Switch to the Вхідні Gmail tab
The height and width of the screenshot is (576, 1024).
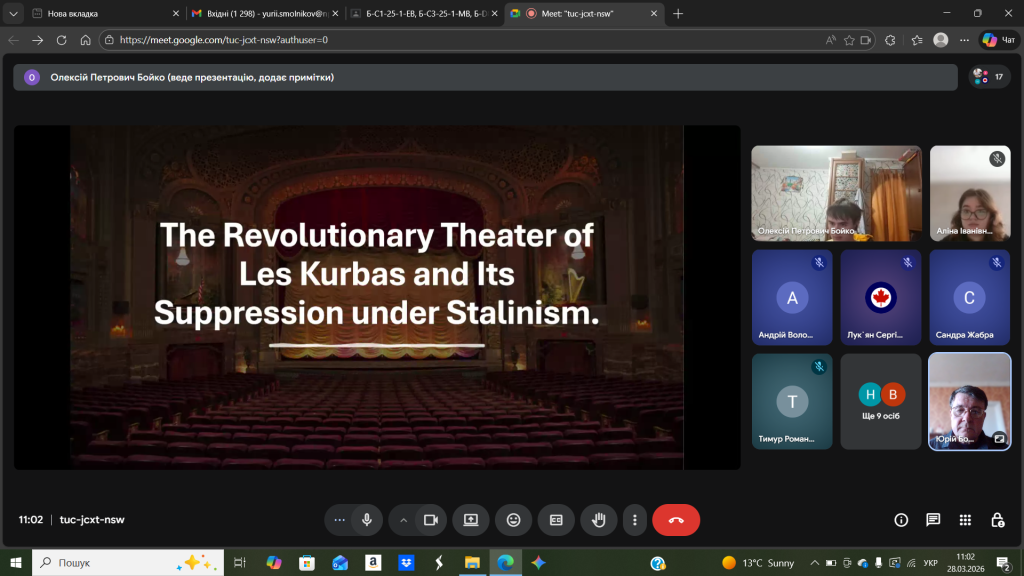coord(260,13)
